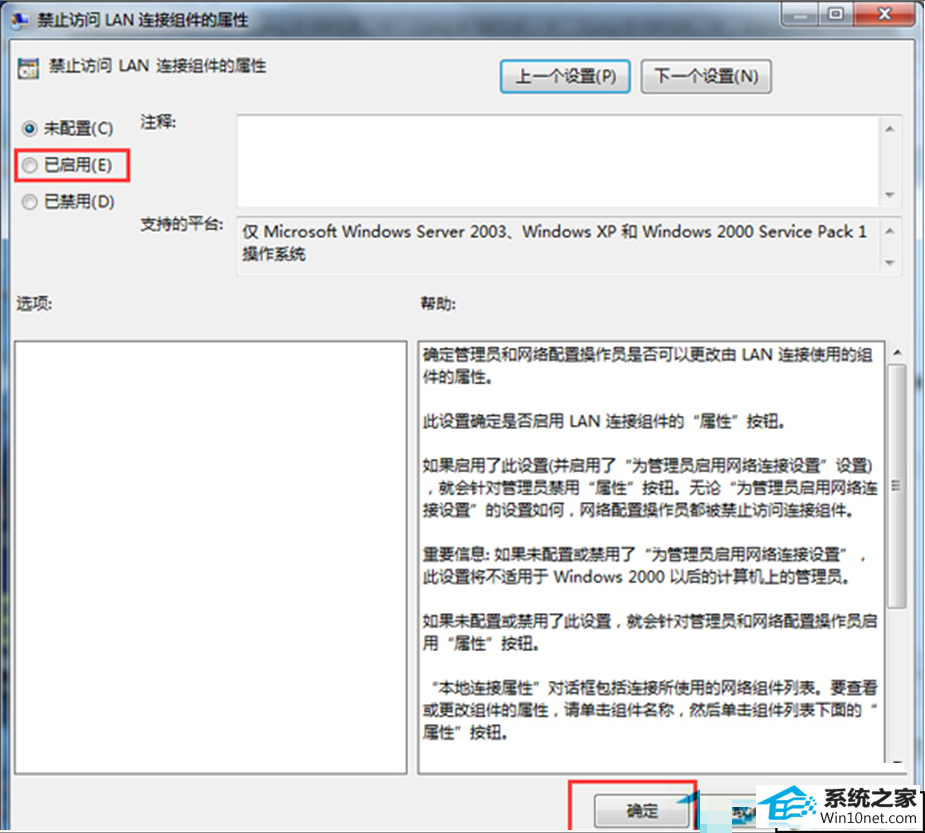925x833 pixels.
Task: Click the 支持的平台 platform text field
Action: 559,245
